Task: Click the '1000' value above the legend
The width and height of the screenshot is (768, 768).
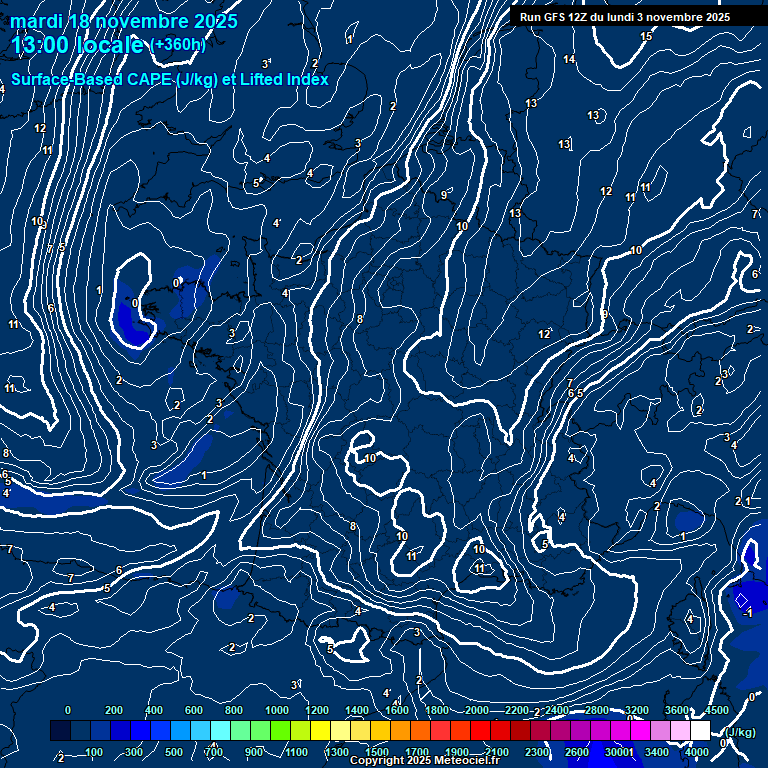Action: point(277,710)
